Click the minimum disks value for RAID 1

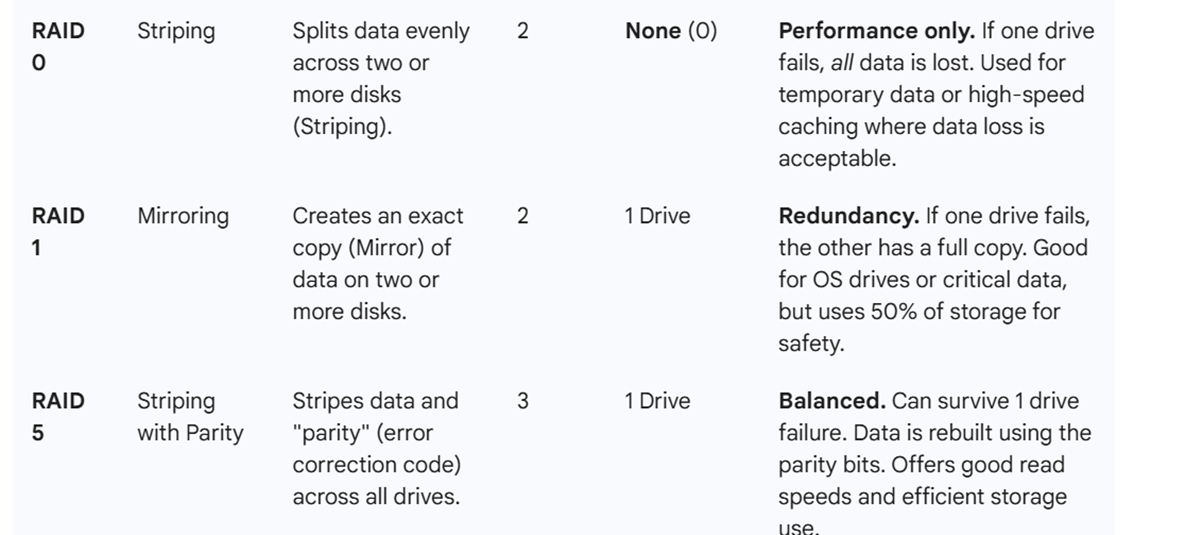pos(523,216)
